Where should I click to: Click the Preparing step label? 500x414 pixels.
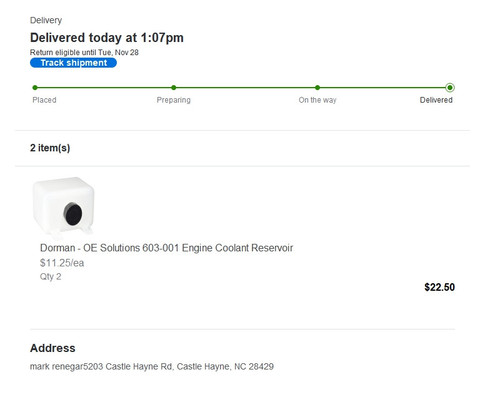pos(174,100)
